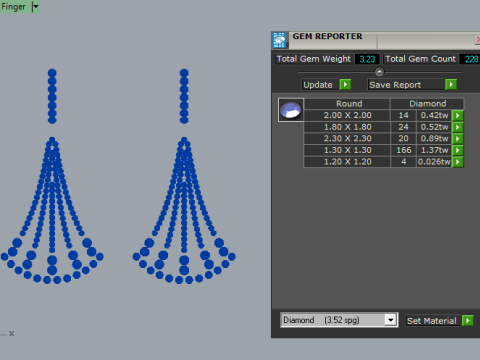Open the Diamond material dropdown
The image size is (480, 360).
click(x=391, y=320)
